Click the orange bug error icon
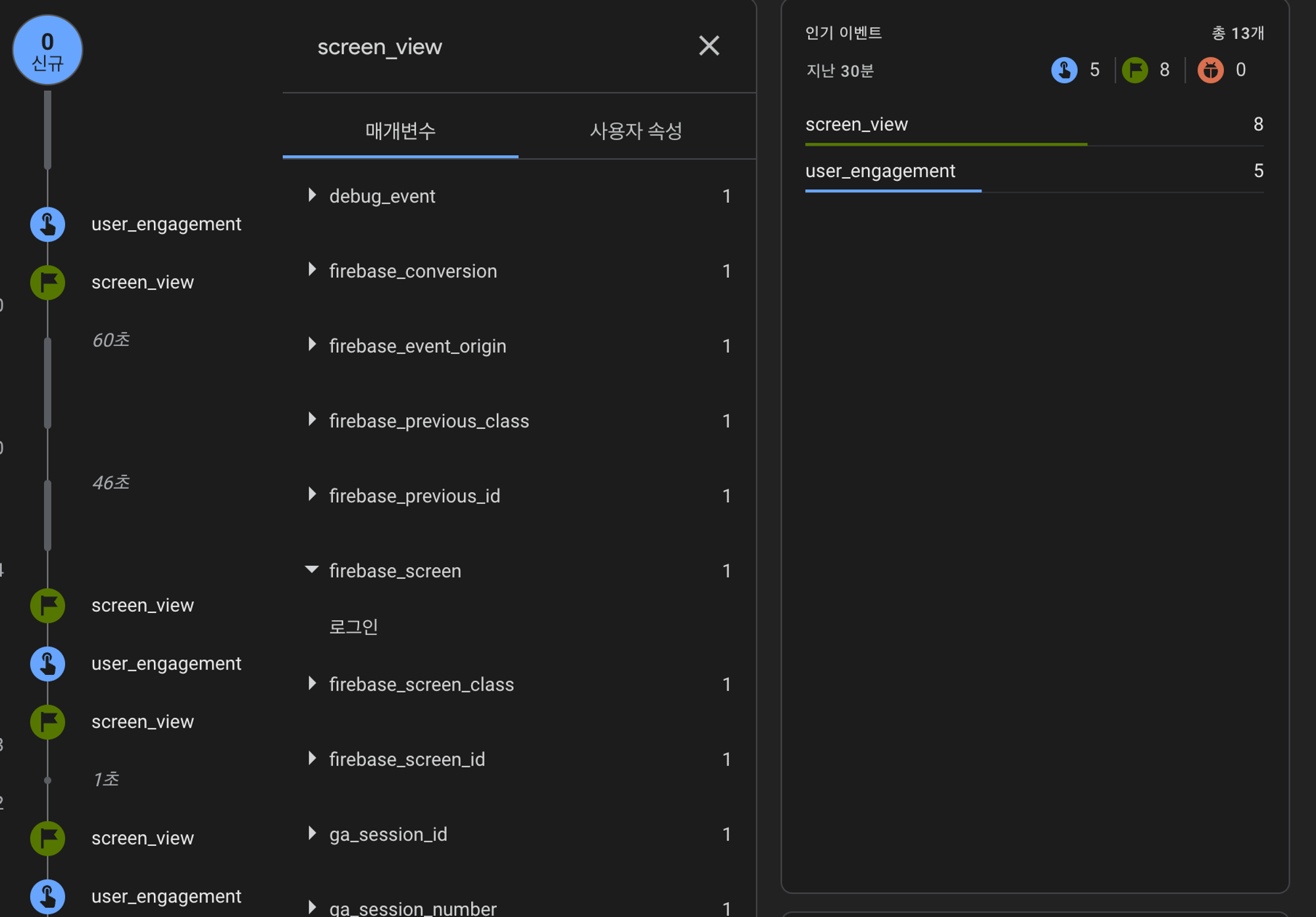The height and width of the screenshot is (917, 1316). coord(1210,70)
